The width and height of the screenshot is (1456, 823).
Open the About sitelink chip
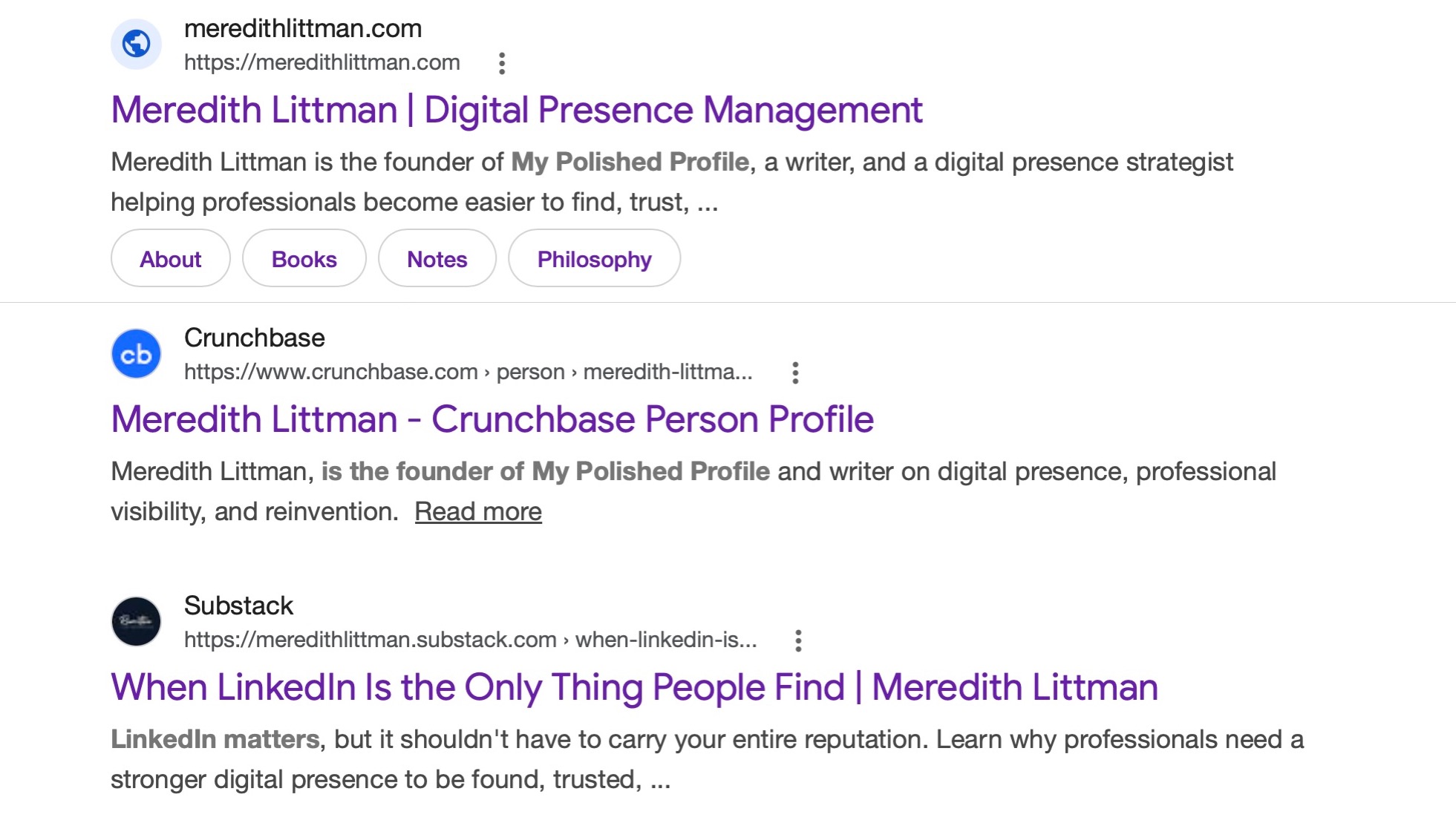171,258
